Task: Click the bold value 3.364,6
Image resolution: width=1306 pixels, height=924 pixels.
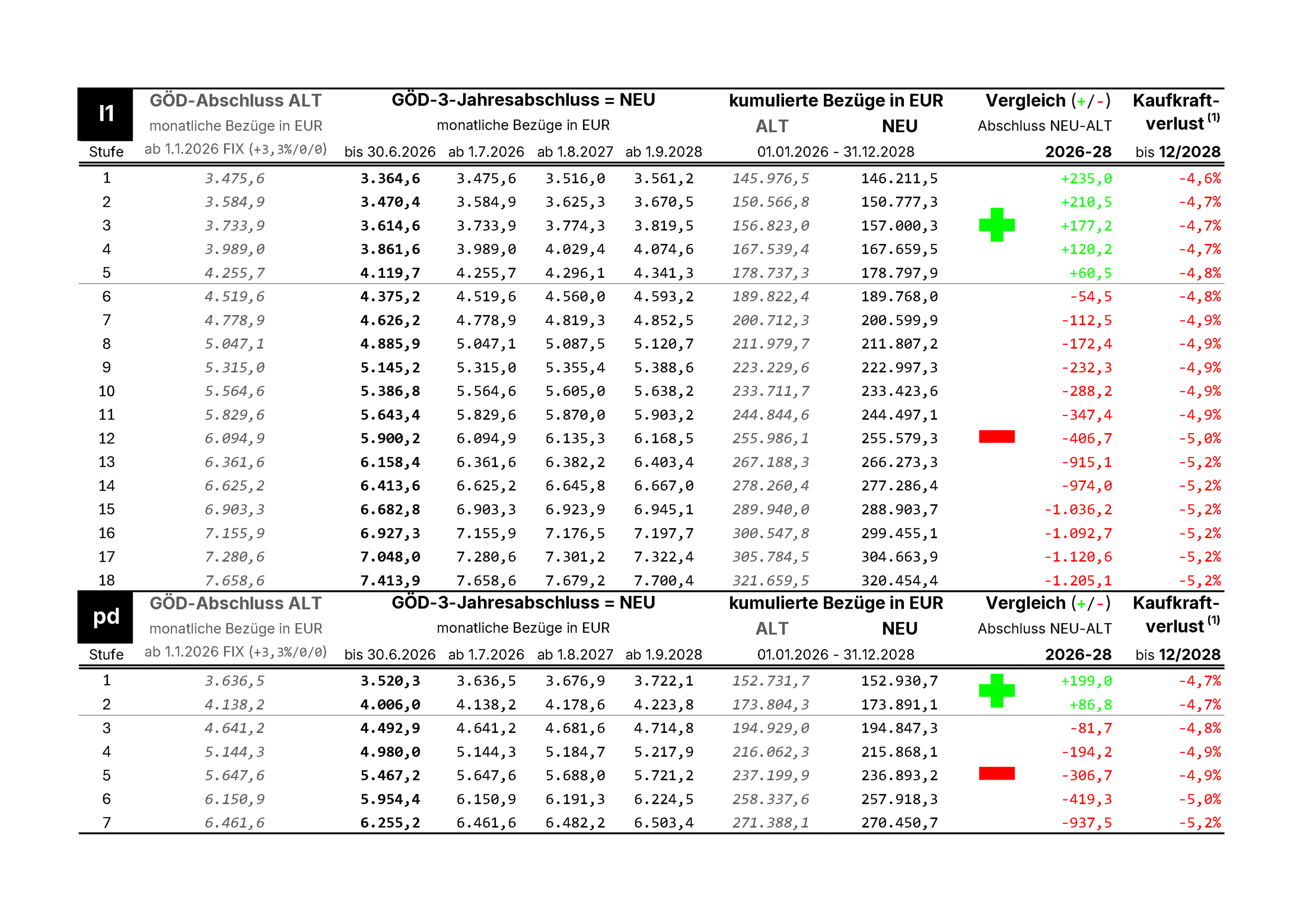Action: 390,179
